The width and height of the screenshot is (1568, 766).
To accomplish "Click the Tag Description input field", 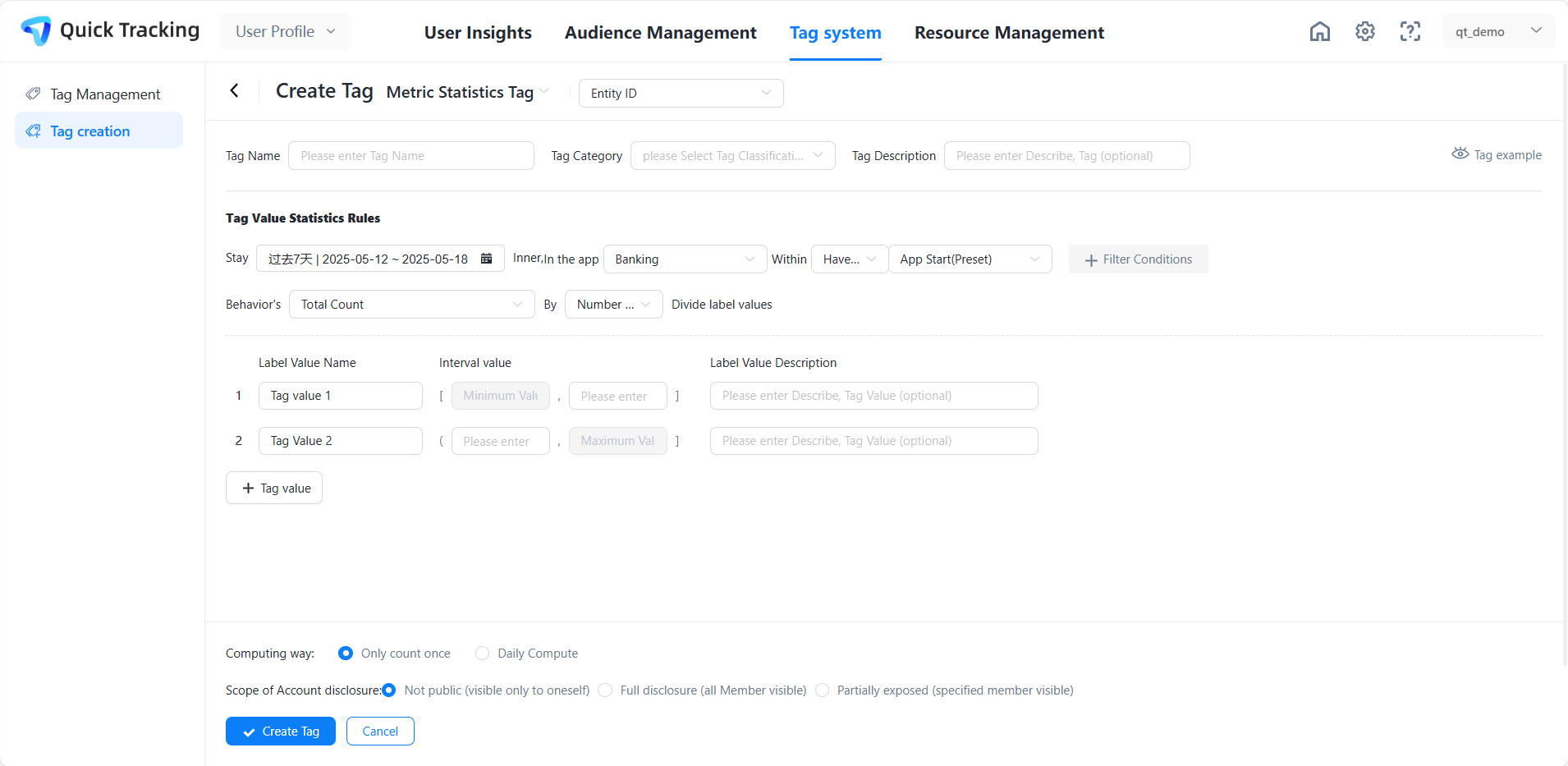I will coord(1067,156).
